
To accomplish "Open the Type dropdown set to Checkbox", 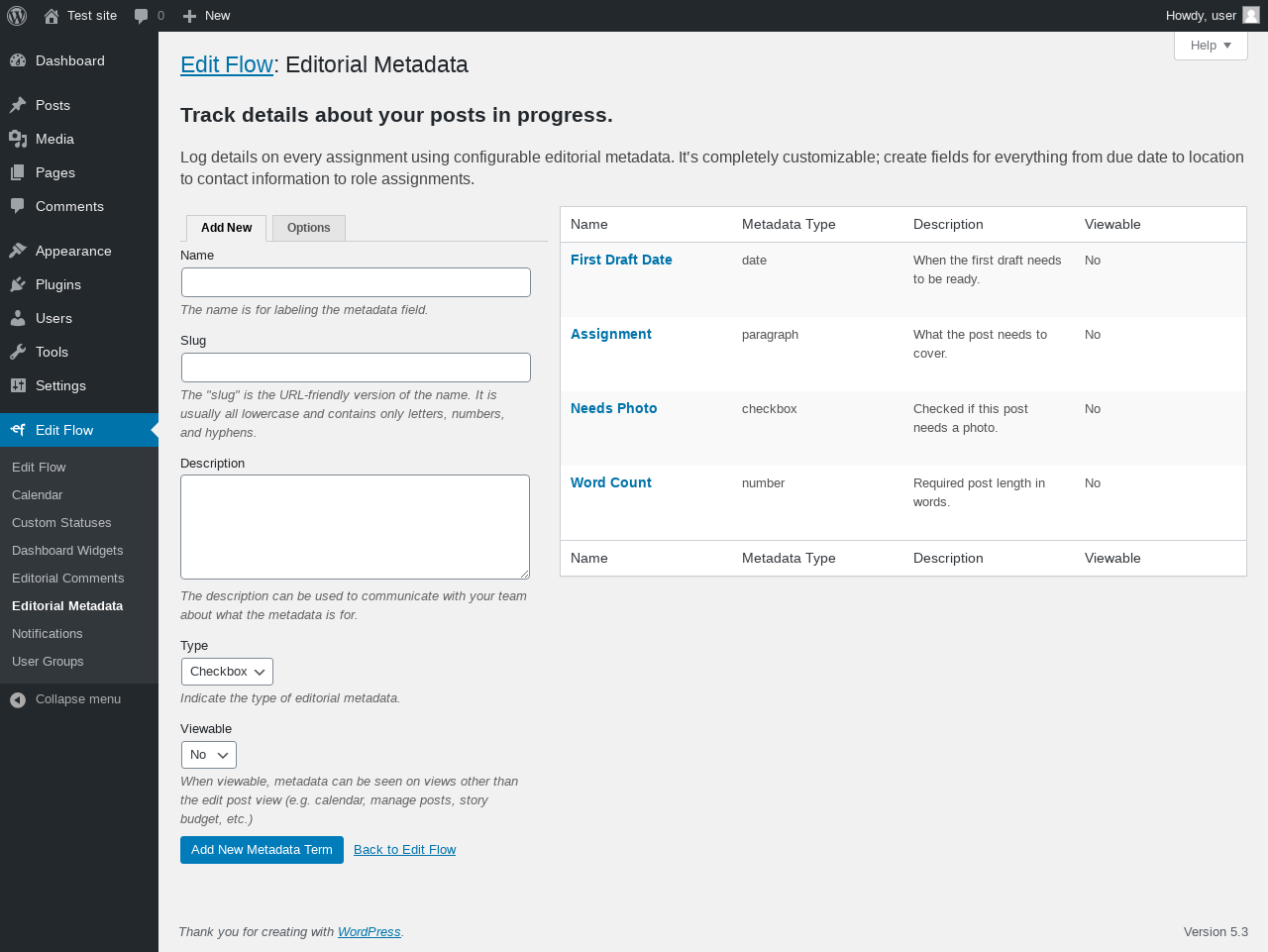I will tap(227, 672).
